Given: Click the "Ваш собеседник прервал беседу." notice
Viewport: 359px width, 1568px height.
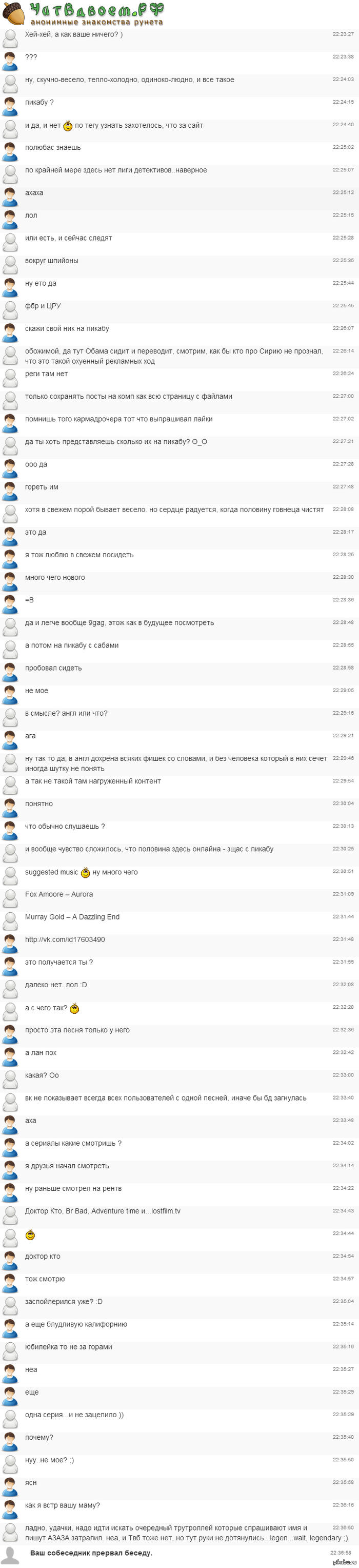Looking at the screenshot, I should pyautogui.click(x=91, y=1553).
